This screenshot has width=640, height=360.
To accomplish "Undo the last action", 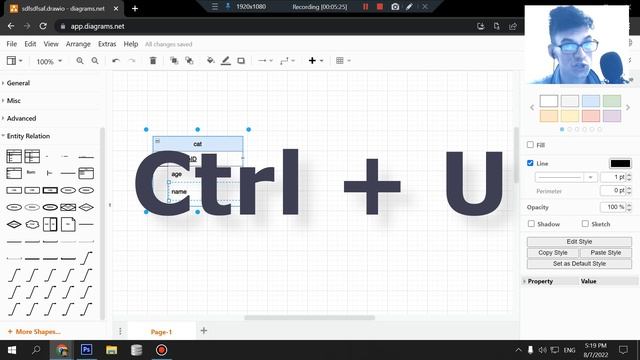I will pyautogui.click(x=116, y=61).
